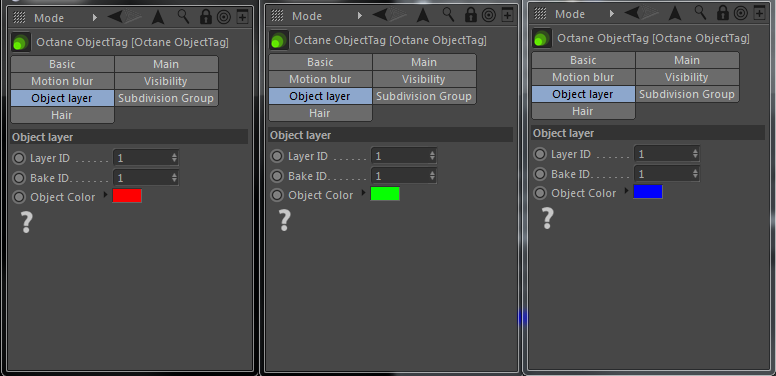Click the help question mark in the right (blue) panel

[x=547, y=218]
